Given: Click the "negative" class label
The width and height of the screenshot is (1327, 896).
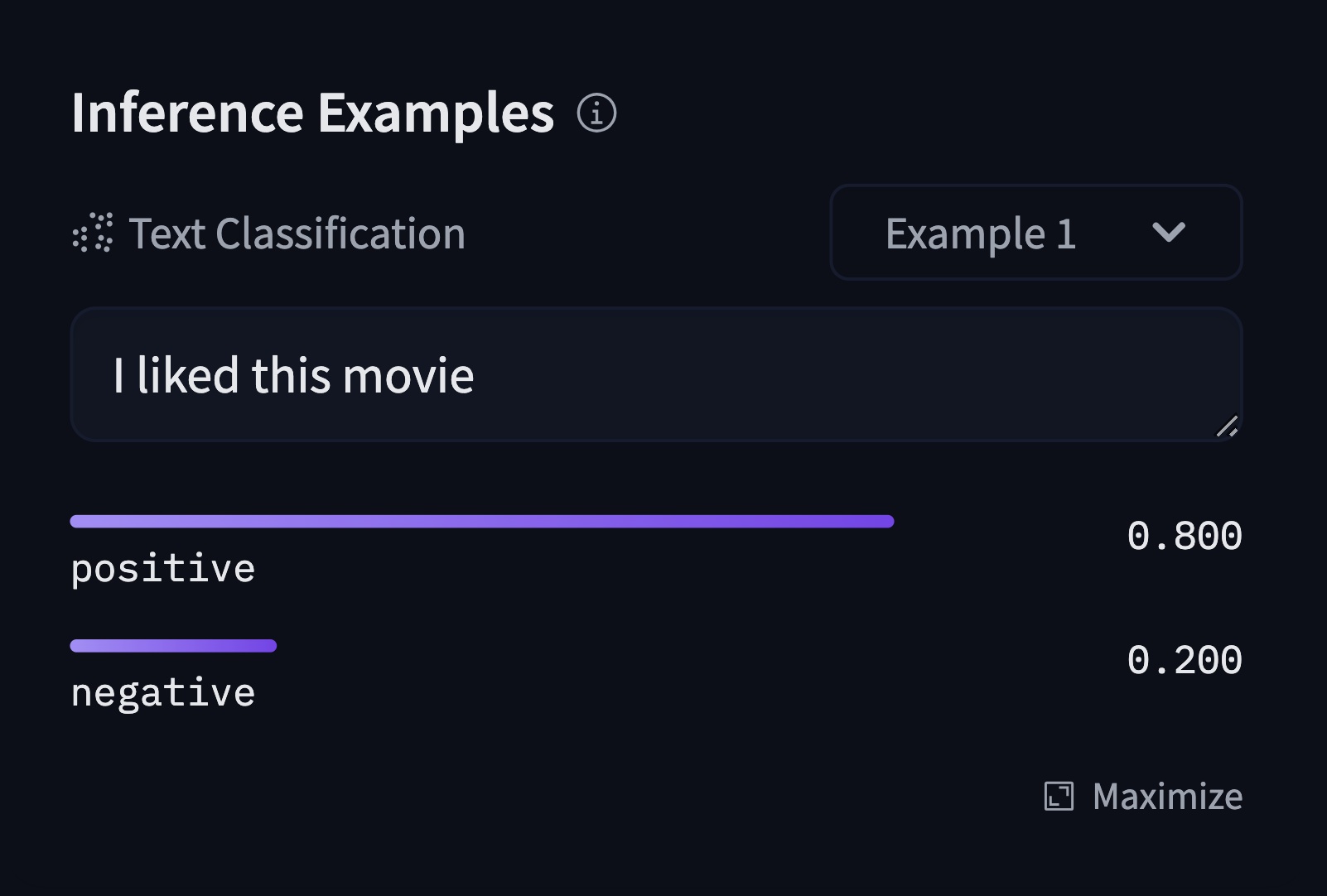Looking at the screenshot, I should pos(163,693).
